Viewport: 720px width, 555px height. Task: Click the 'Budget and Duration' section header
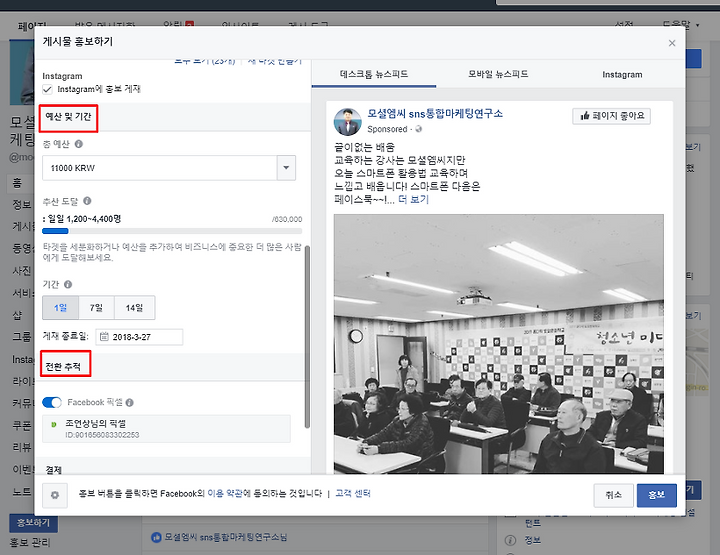pos(68,117)
